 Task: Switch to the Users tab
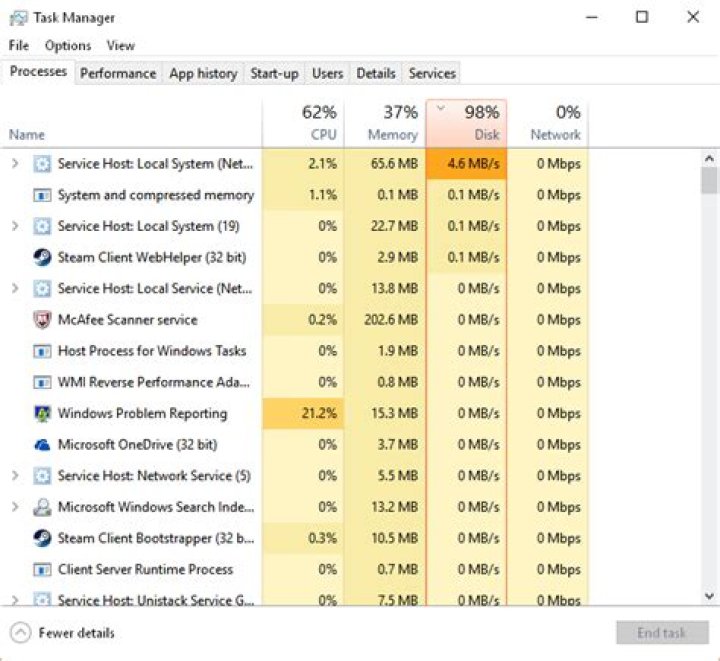pyautogui.click(x=327, y=73)
